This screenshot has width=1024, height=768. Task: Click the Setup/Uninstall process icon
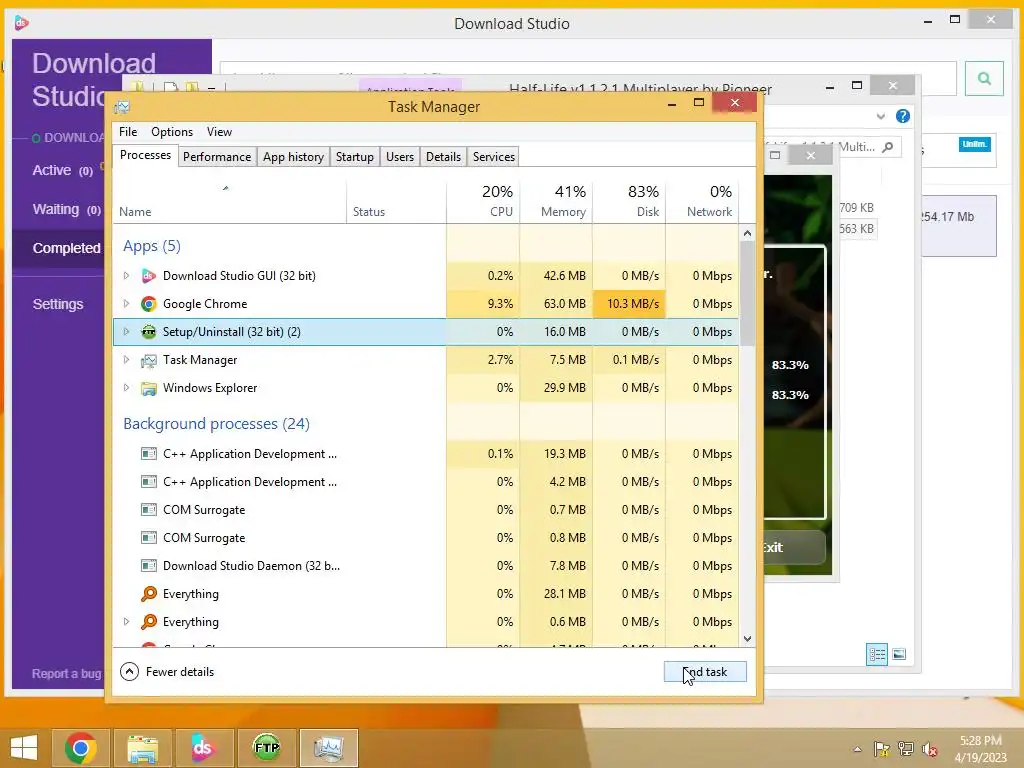pos(149,332)
